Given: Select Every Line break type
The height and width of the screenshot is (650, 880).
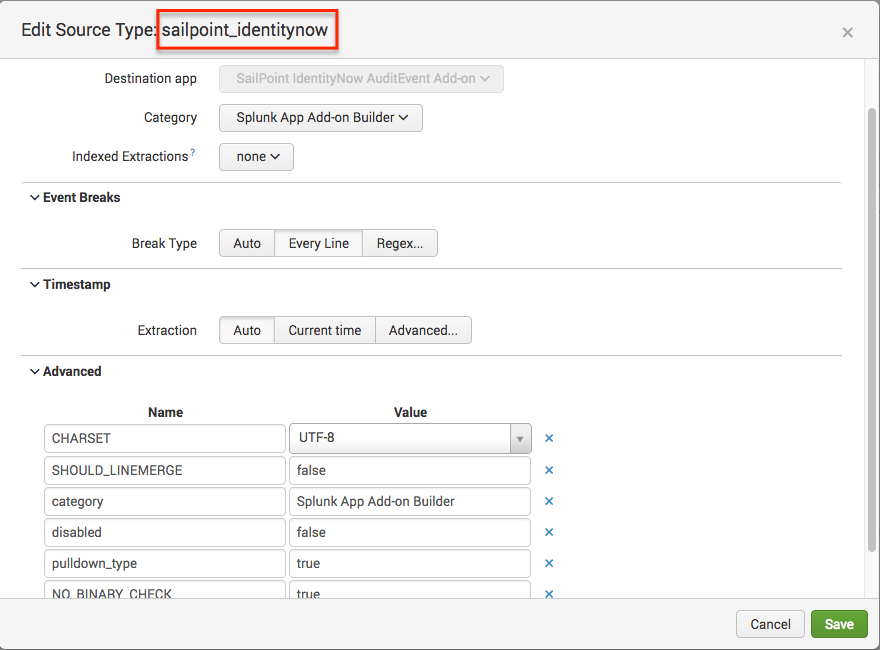Looking at the screenshot, I should 318,243.
